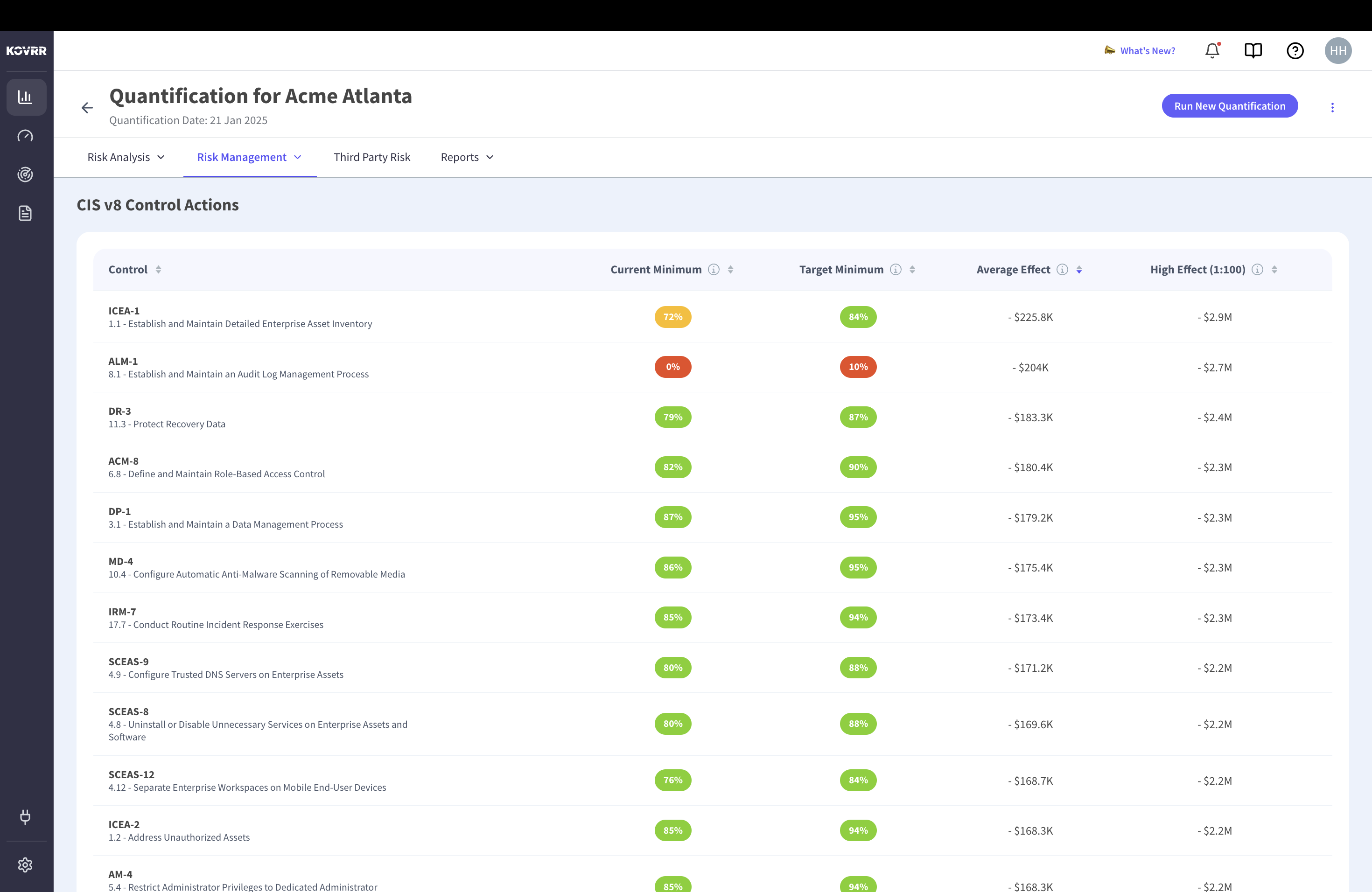This screenshot has width=1372, height=892.
Task: Open the document reports sidebar icon
Action: click(x=25, y=213)
